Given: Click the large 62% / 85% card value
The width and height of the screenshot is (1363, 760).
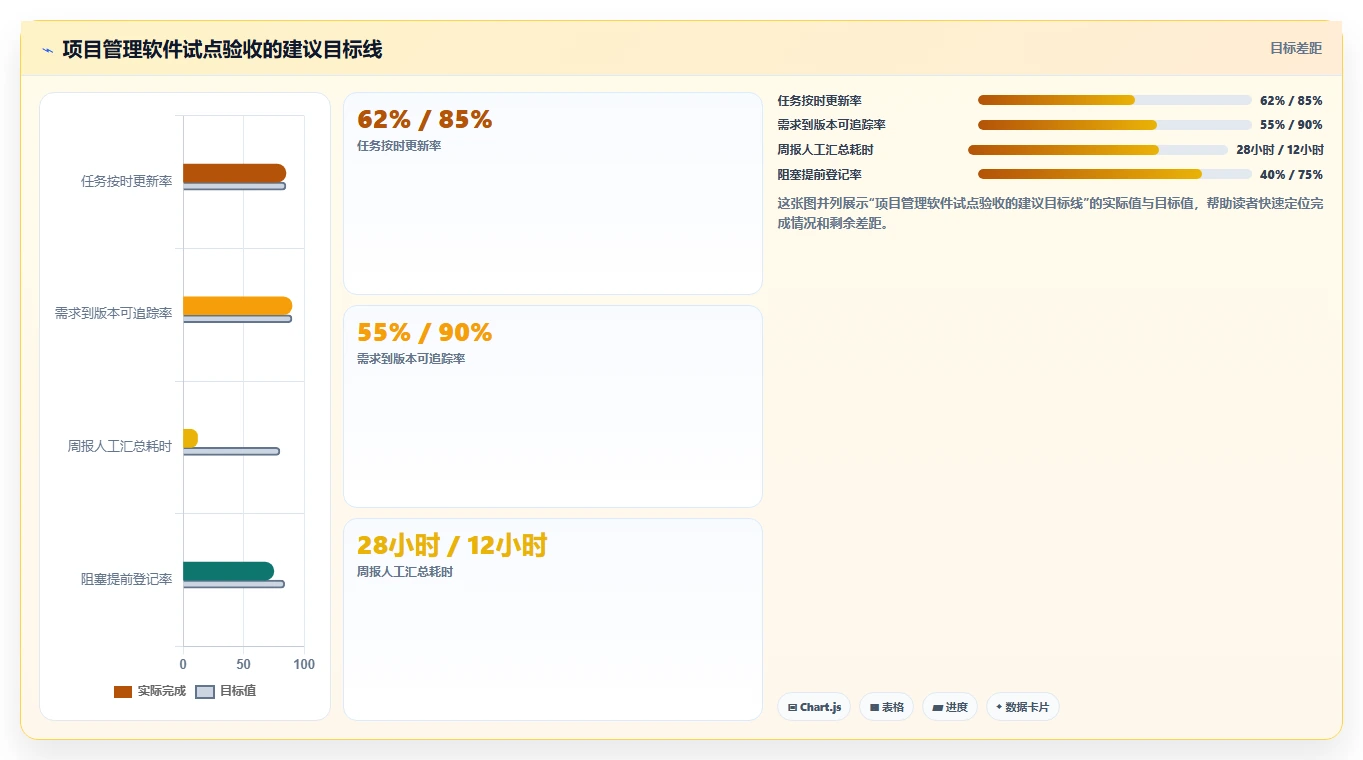Looking at the screenshot, I should (x=425, y=120).
